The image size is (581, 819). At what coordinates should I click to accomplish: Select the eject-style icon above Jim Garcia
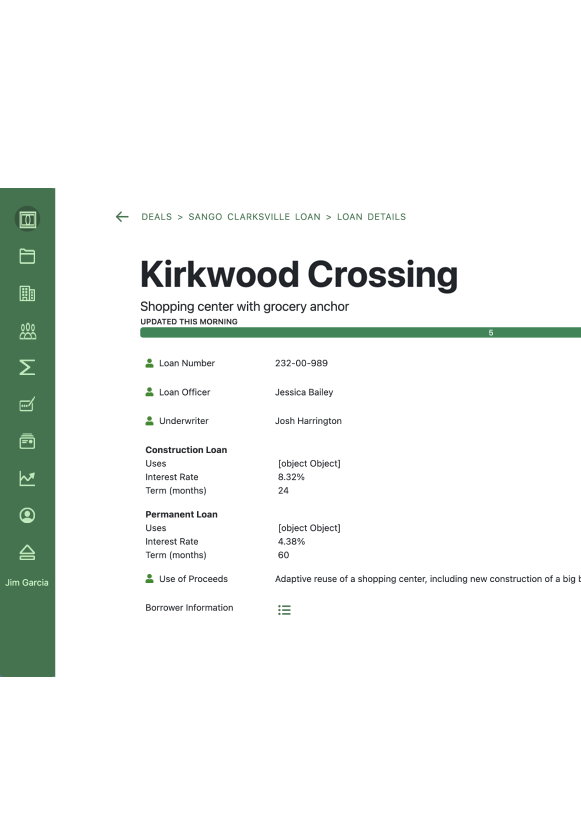pos(27,553)
